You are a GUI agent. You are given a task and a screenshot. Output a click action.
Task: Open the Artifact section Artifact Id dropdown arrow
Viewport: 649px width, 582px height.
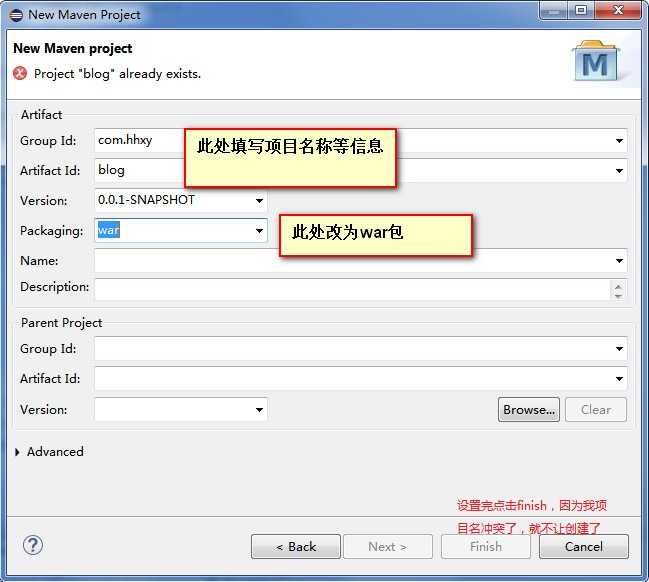619,171
